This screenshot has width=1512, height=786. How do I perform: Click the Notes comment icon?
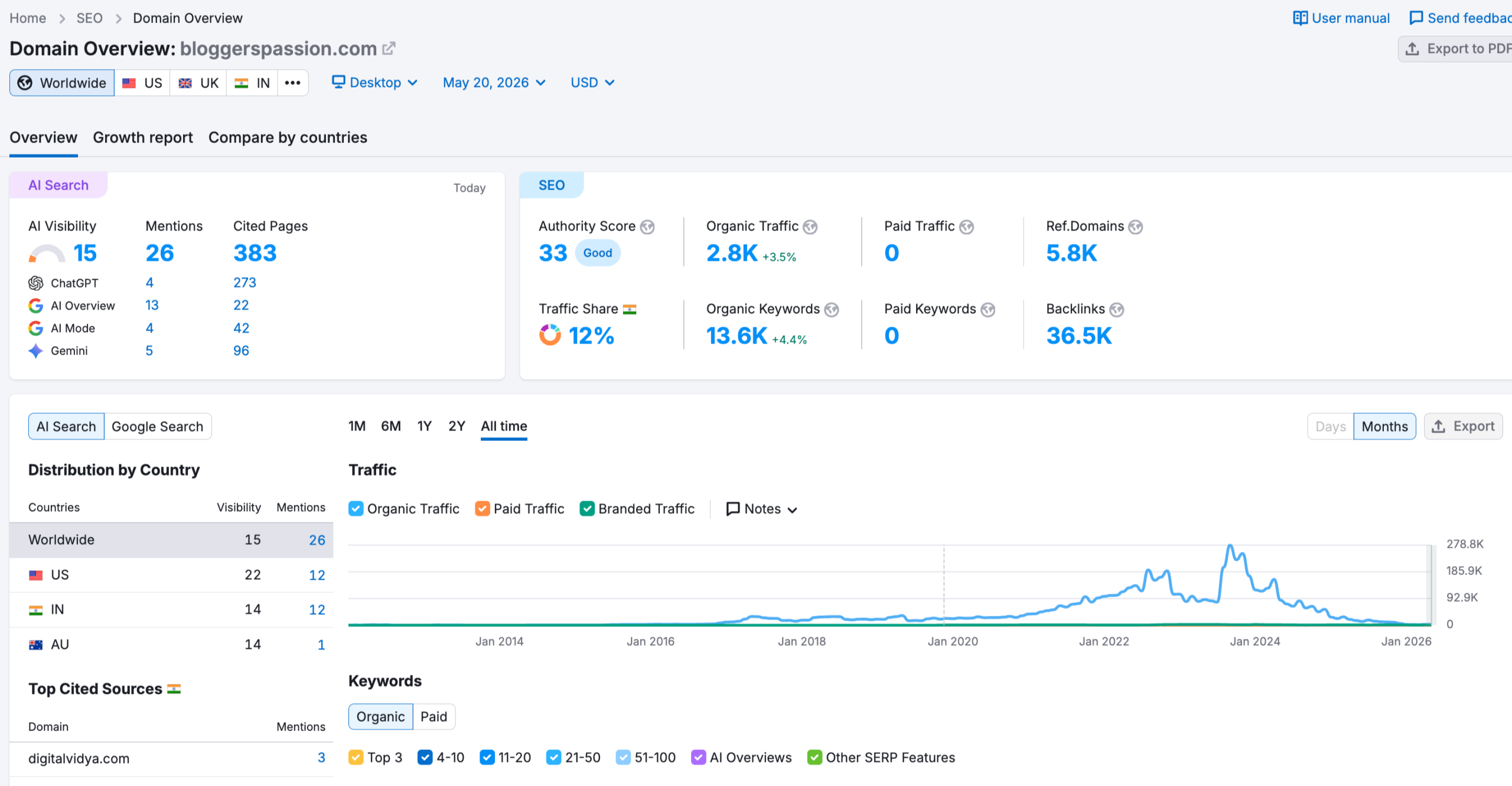coord(732,509)
